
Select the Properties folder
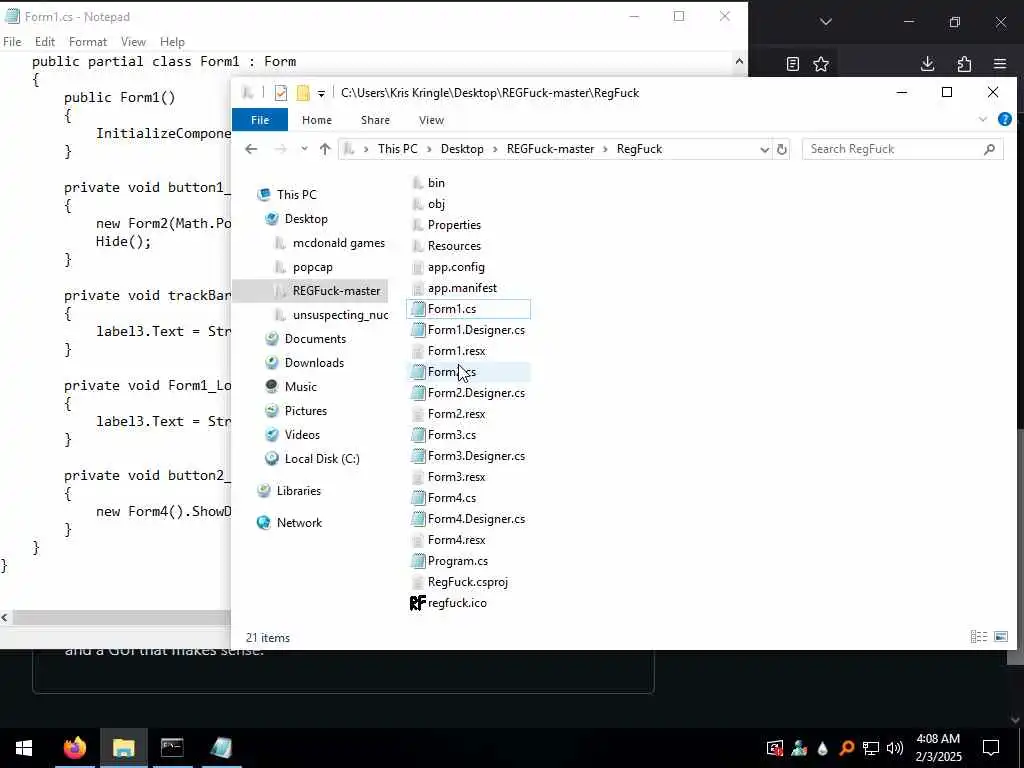[454, 225]
